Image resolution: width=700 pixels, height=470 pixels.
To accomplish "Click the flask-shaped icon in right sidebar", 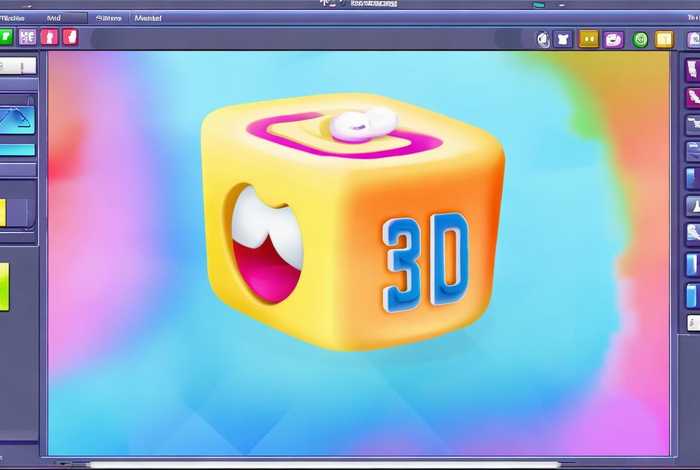I will click(693, 206).
